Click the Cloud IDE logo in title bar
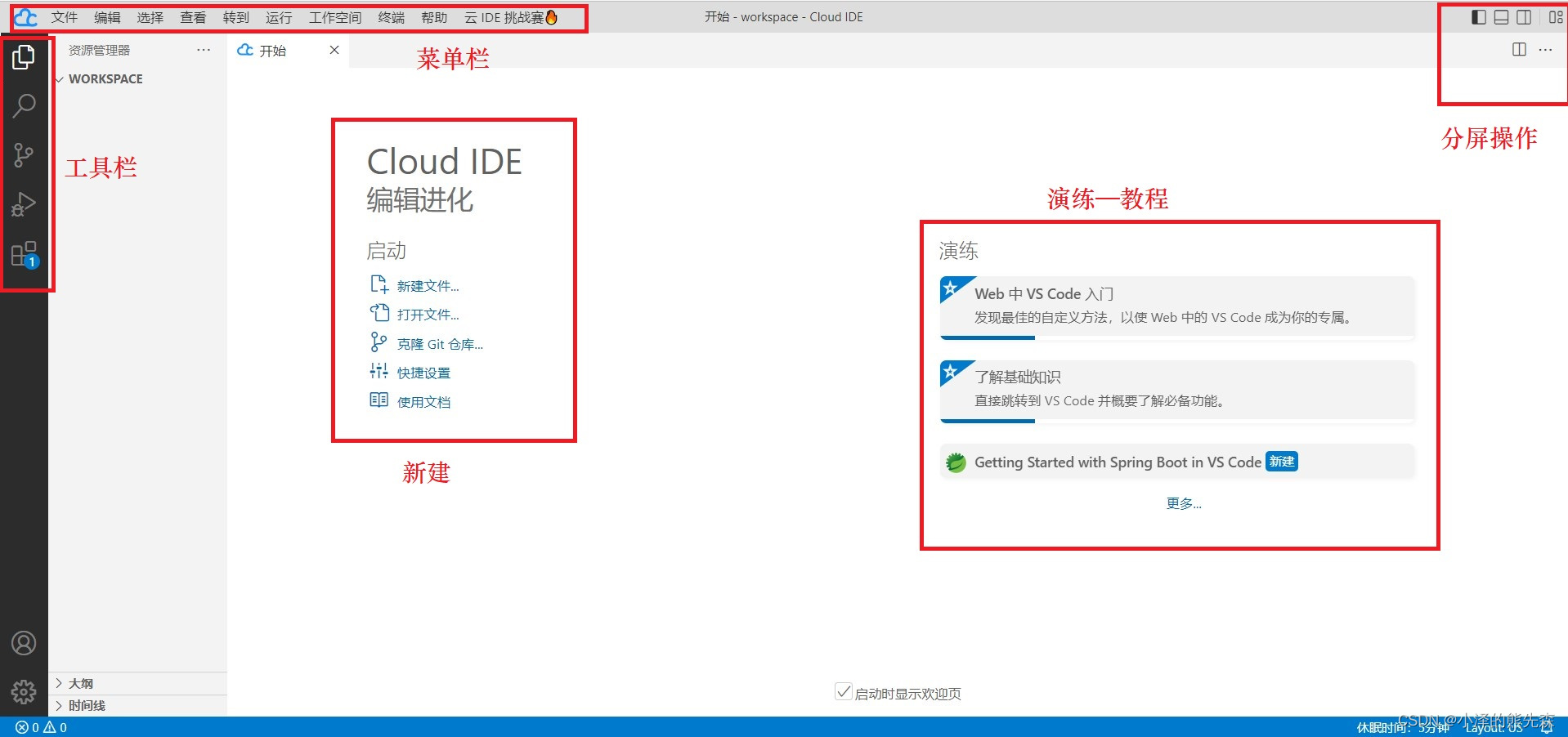This screenshot has width=1568, height=737. coord(26,17)
